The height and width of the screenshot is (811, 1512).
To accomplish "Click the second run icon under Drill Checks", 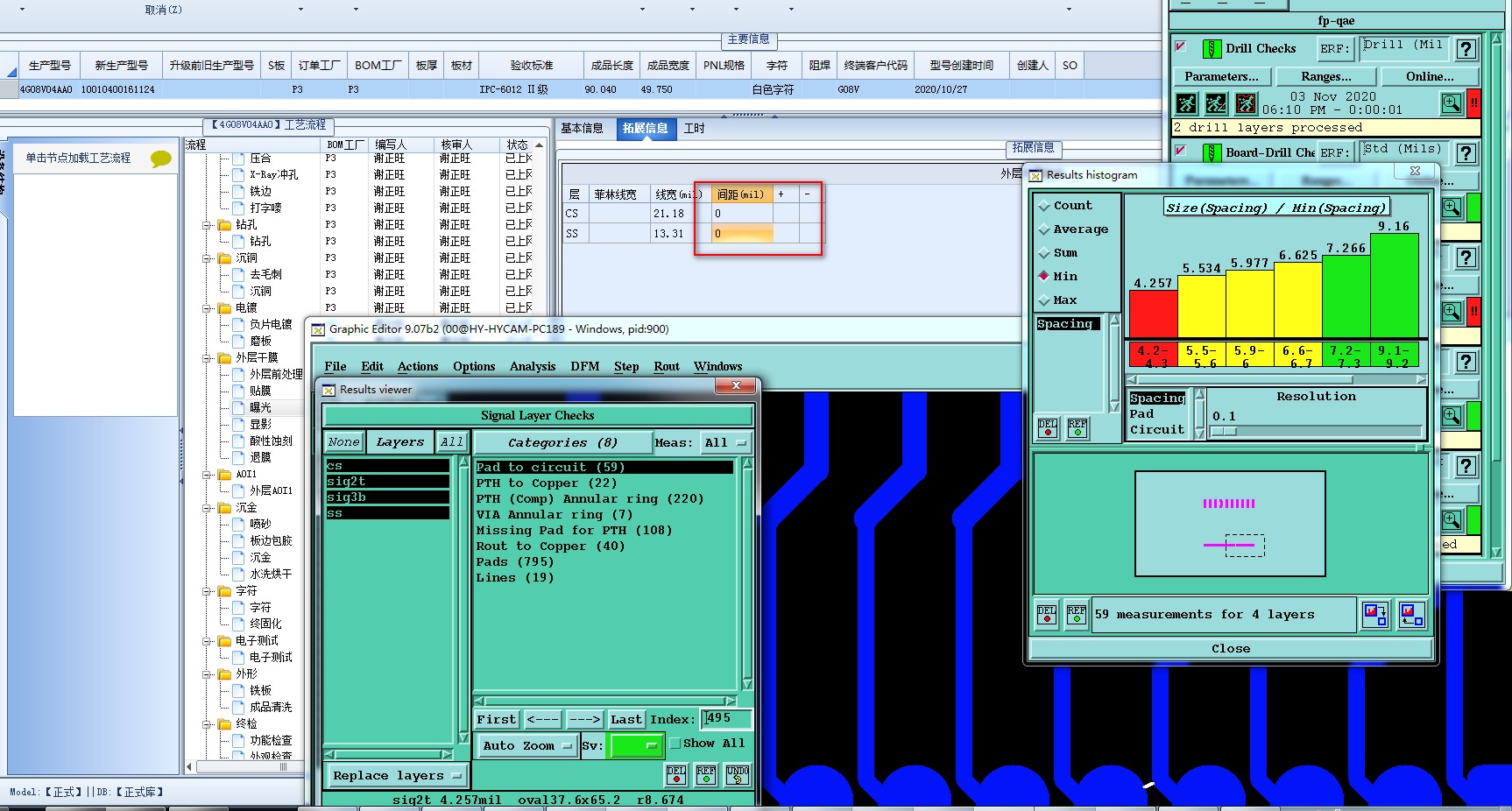I will click(x=1216, y=103).
